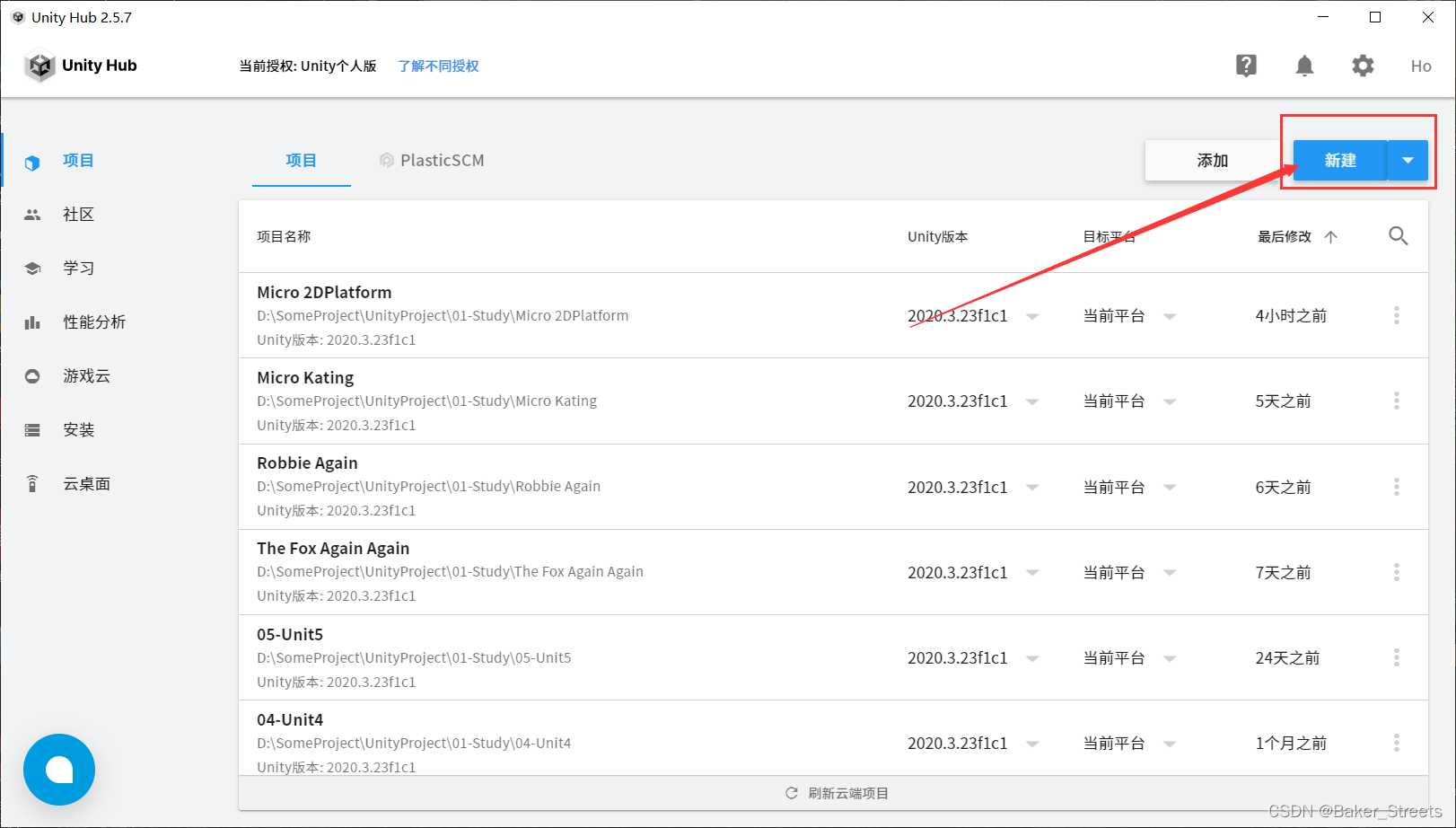Click 24天之前 last modified value
The width and height of the screenshot is (1456, 828).
1287,658
